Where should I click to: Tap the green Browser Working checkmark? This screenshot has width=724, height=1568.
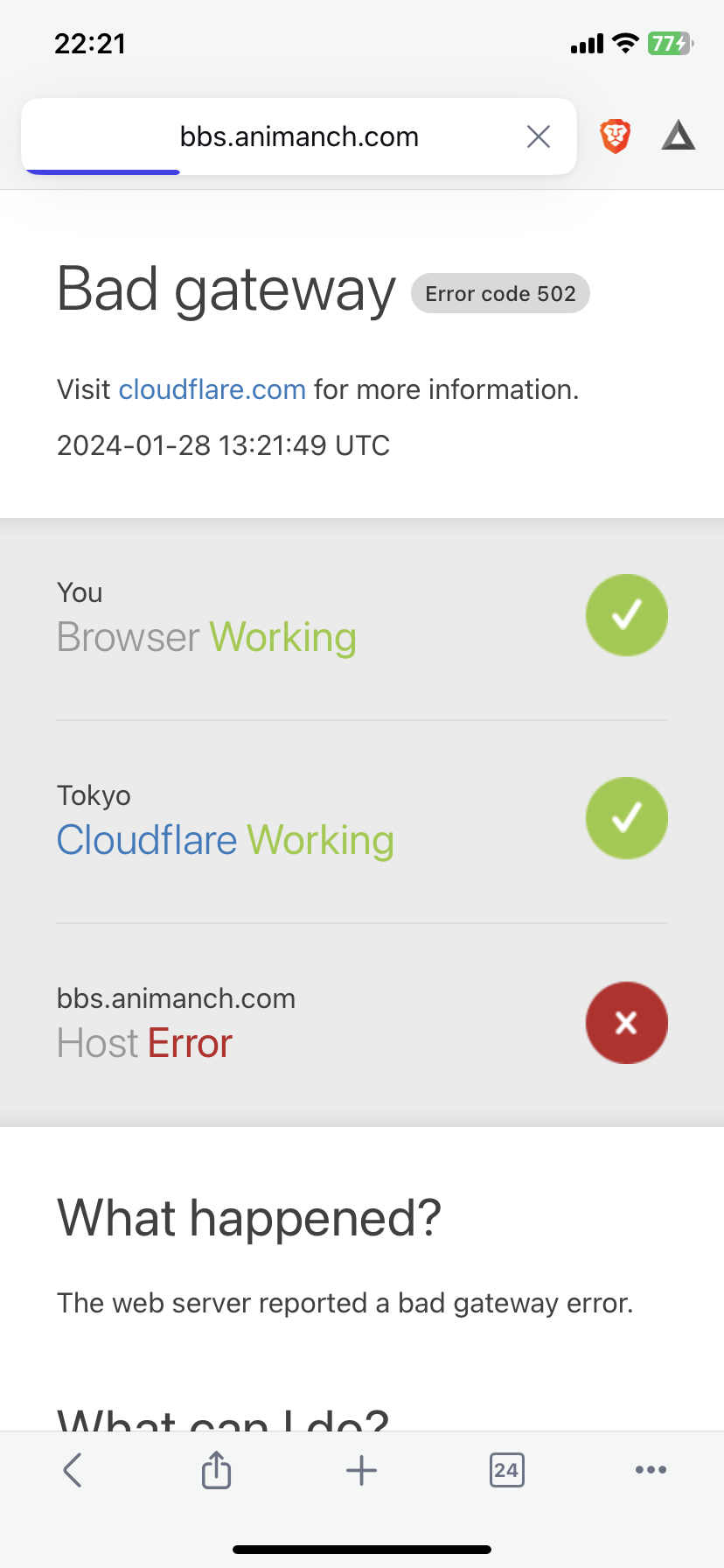[x=626, y=615]
